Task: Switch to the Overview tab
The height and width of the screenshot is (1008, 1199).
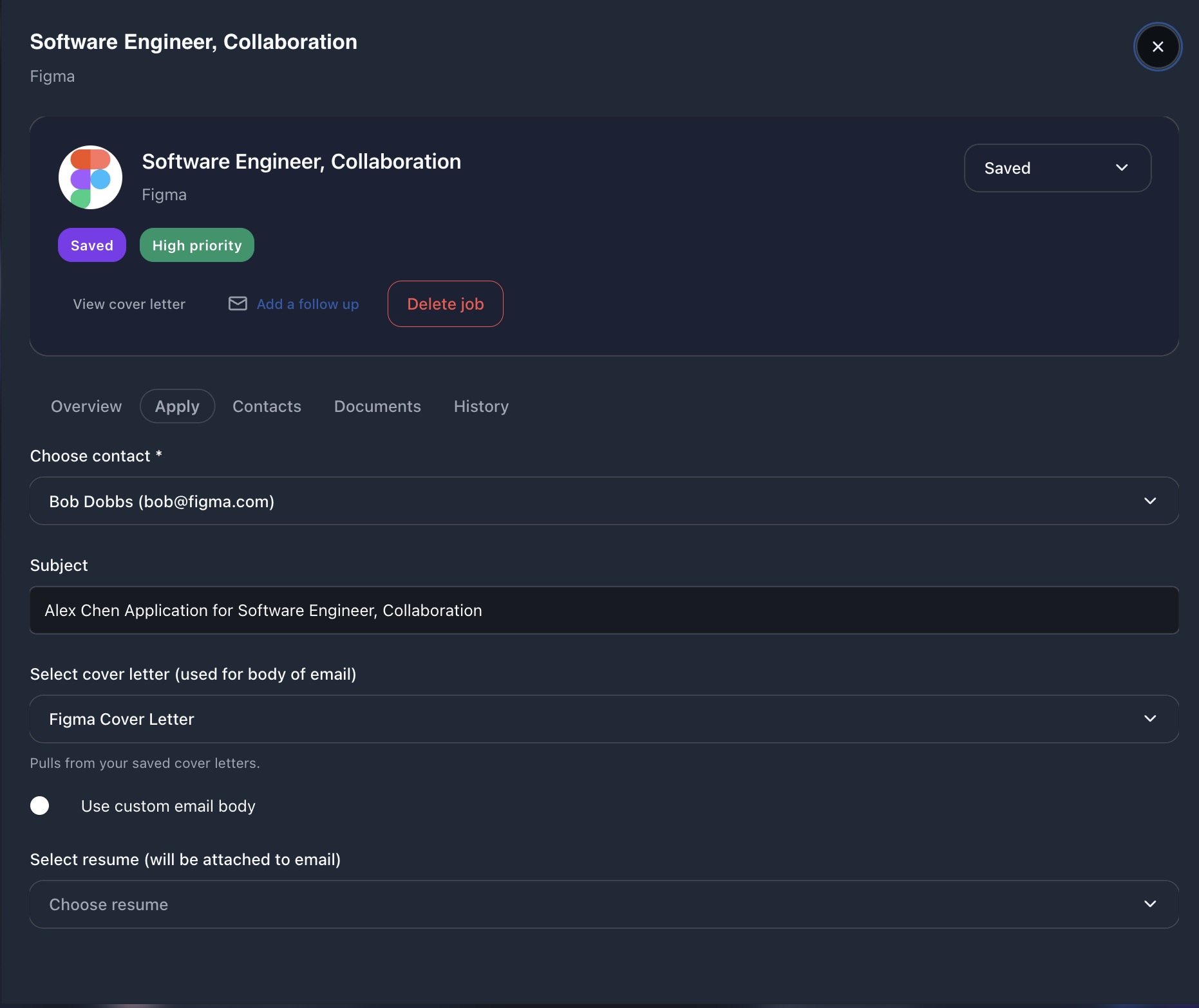Action: 86,406
